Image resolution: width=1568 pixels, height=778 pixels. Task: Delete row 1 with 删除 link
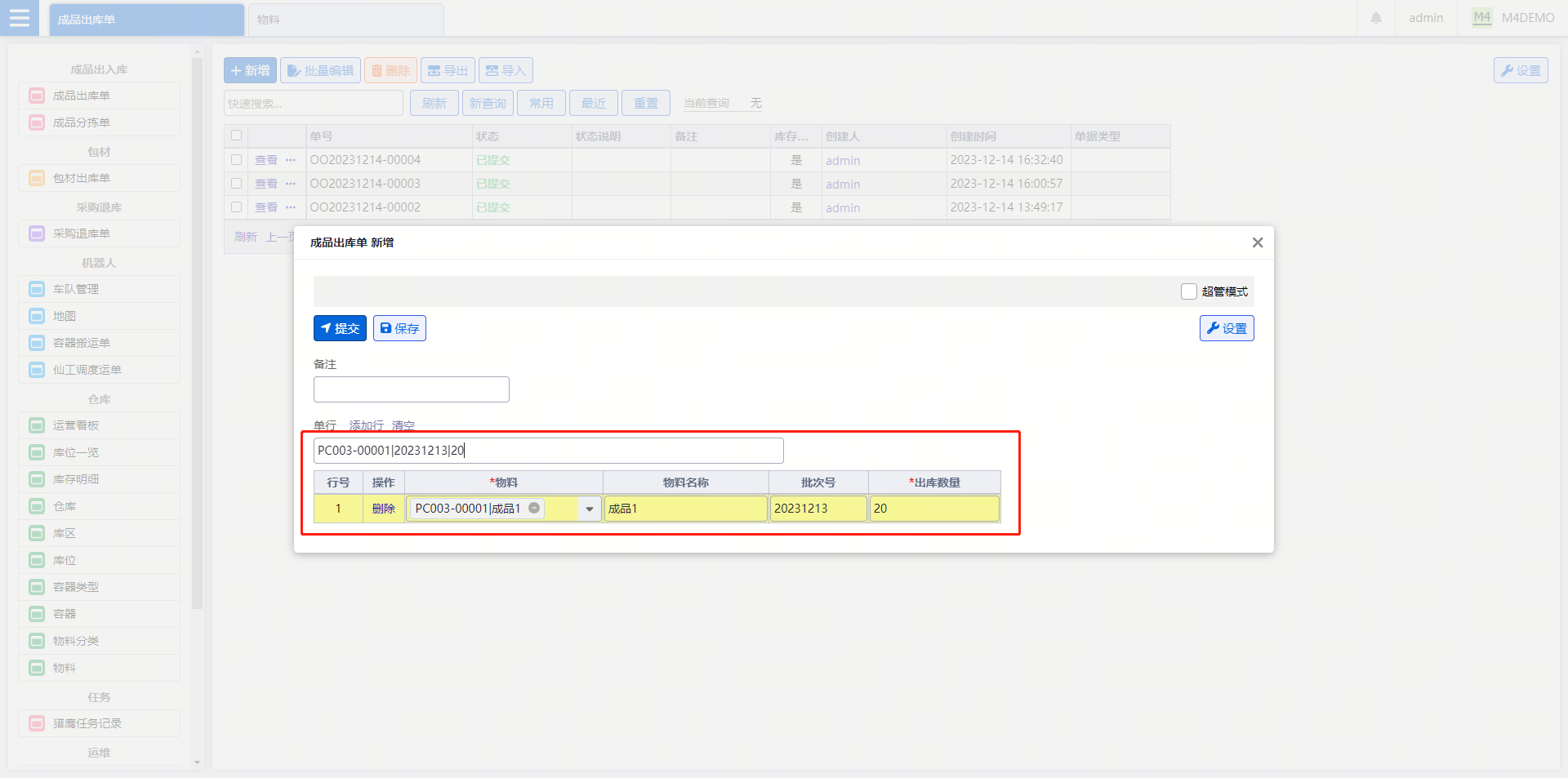click(x=384, y=509)
